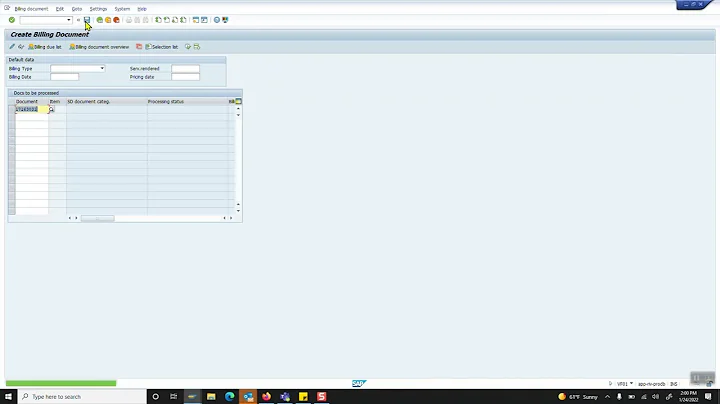Click the volume icon in the system tray
The image size is (720, 404).
[x=655, y=397]
